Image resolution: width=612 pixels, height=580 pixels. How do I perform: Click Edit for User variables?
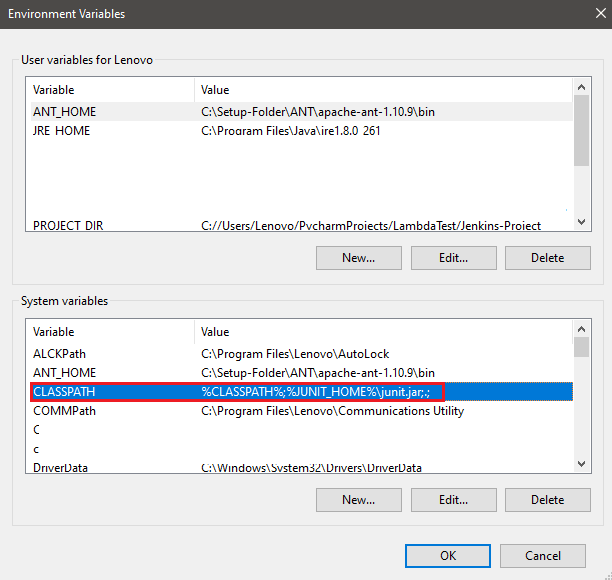pyautogui.click(x=453, y=258)
